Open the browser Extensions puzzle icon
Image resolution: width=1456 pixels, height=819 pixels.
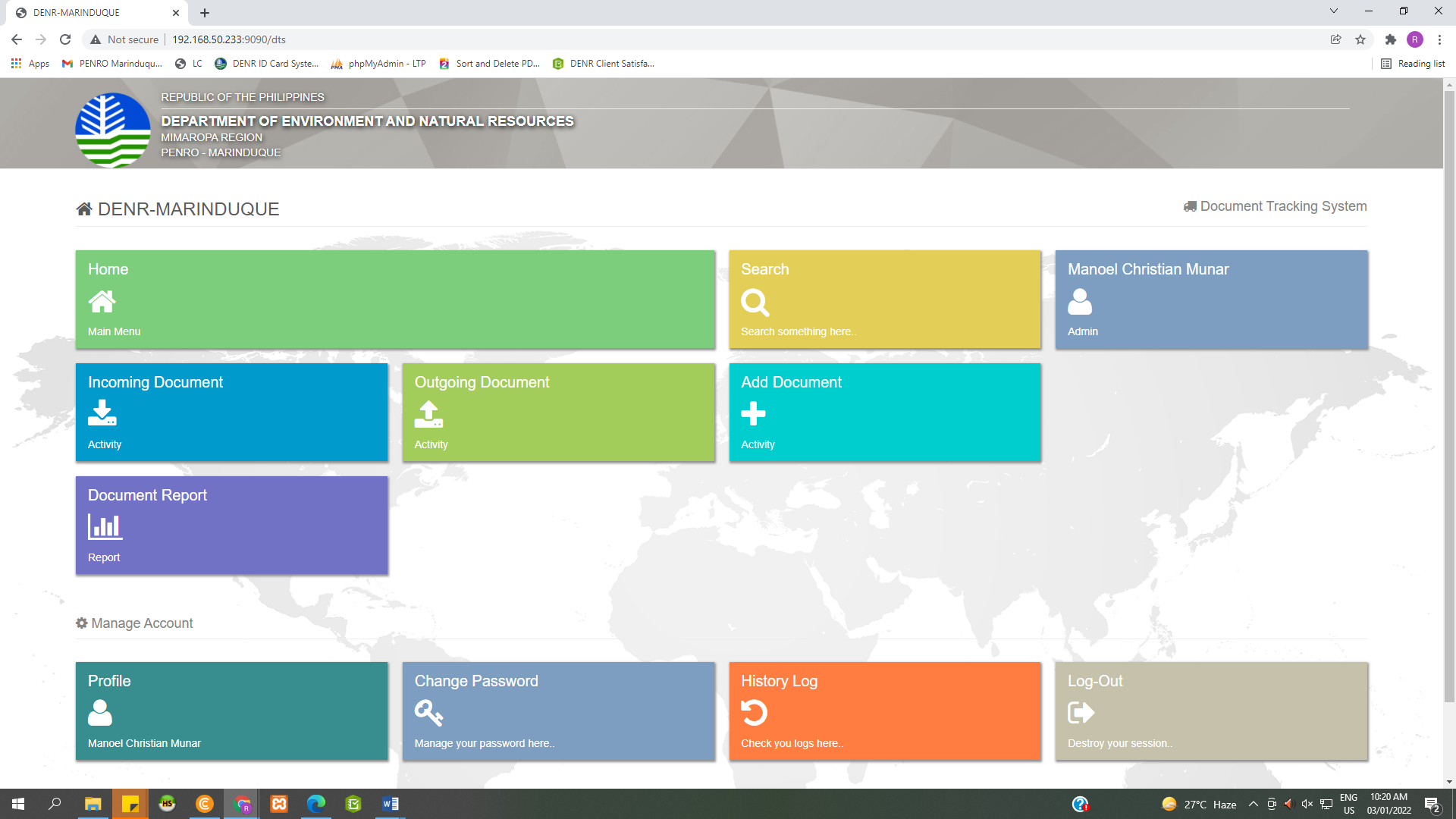(x=1390, y=39)
